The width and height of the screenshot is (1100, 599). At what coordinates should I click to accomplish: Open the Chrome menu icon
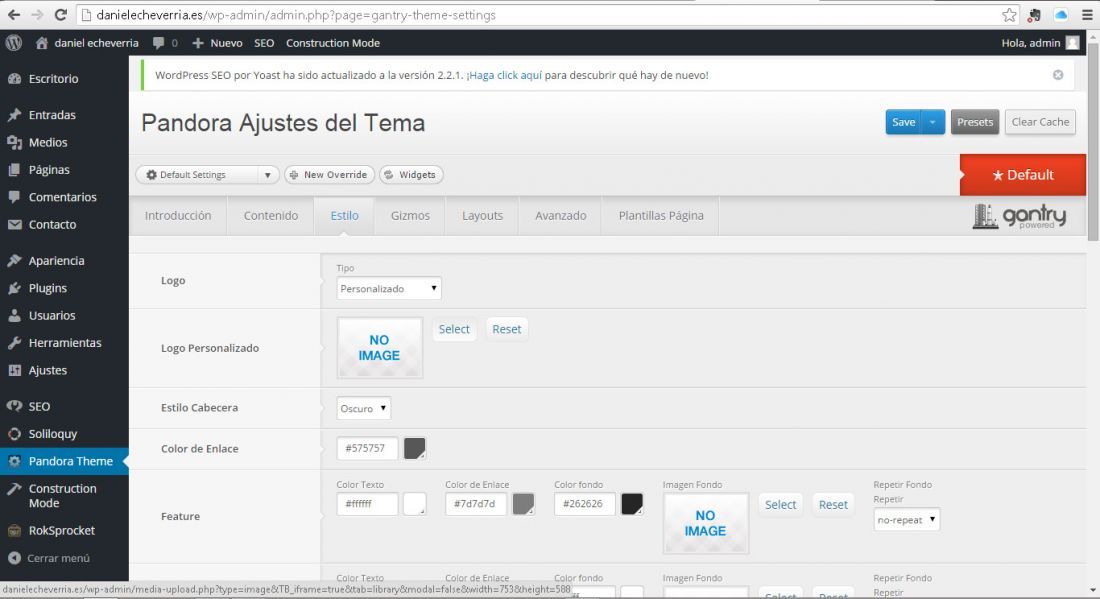click(1087, 15)
